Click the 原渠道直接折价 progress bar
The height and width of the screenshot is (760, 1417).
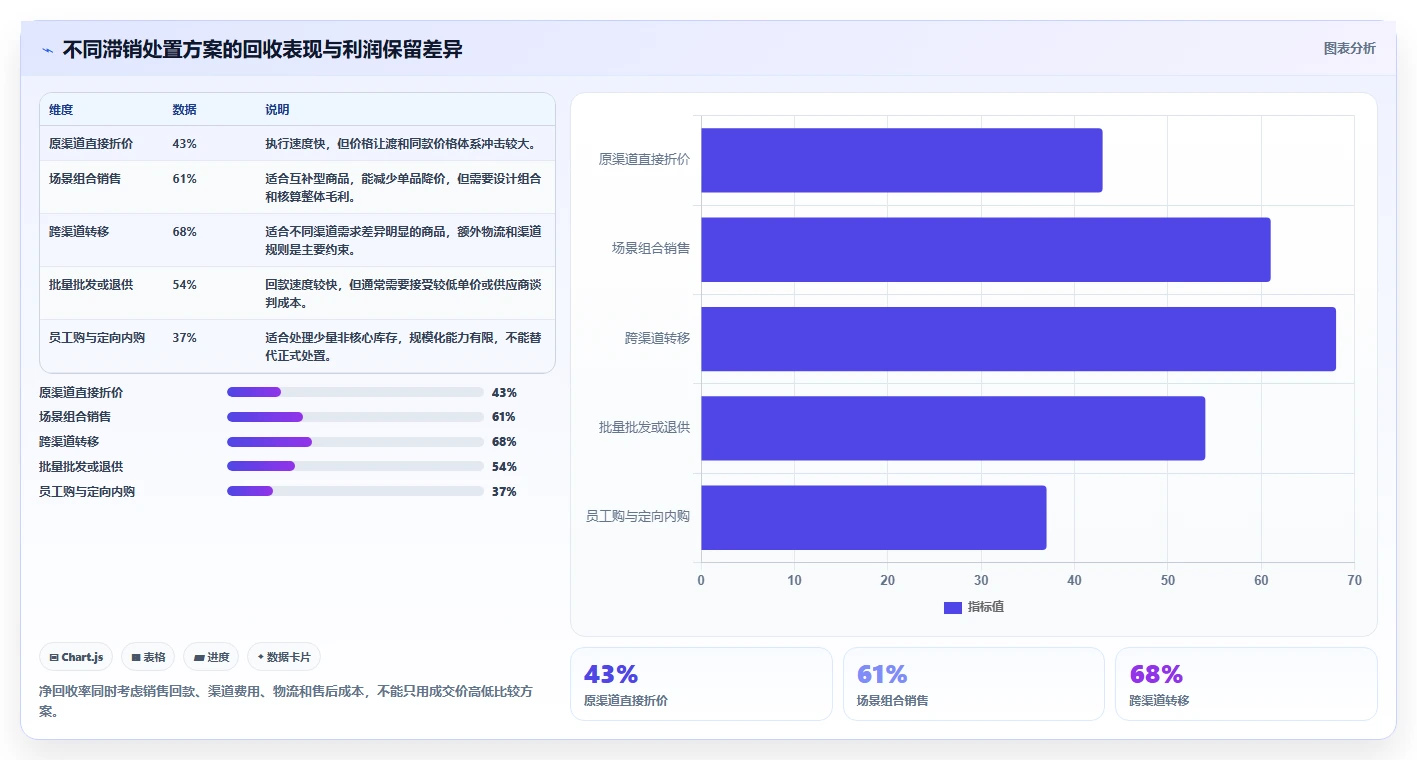click(355, 392)
